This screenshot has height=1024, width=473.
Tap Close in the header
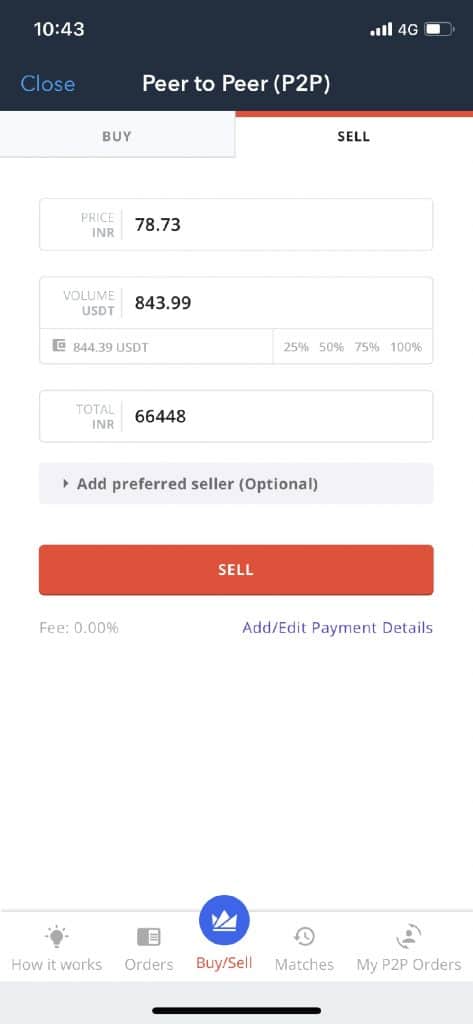point(48,84)
